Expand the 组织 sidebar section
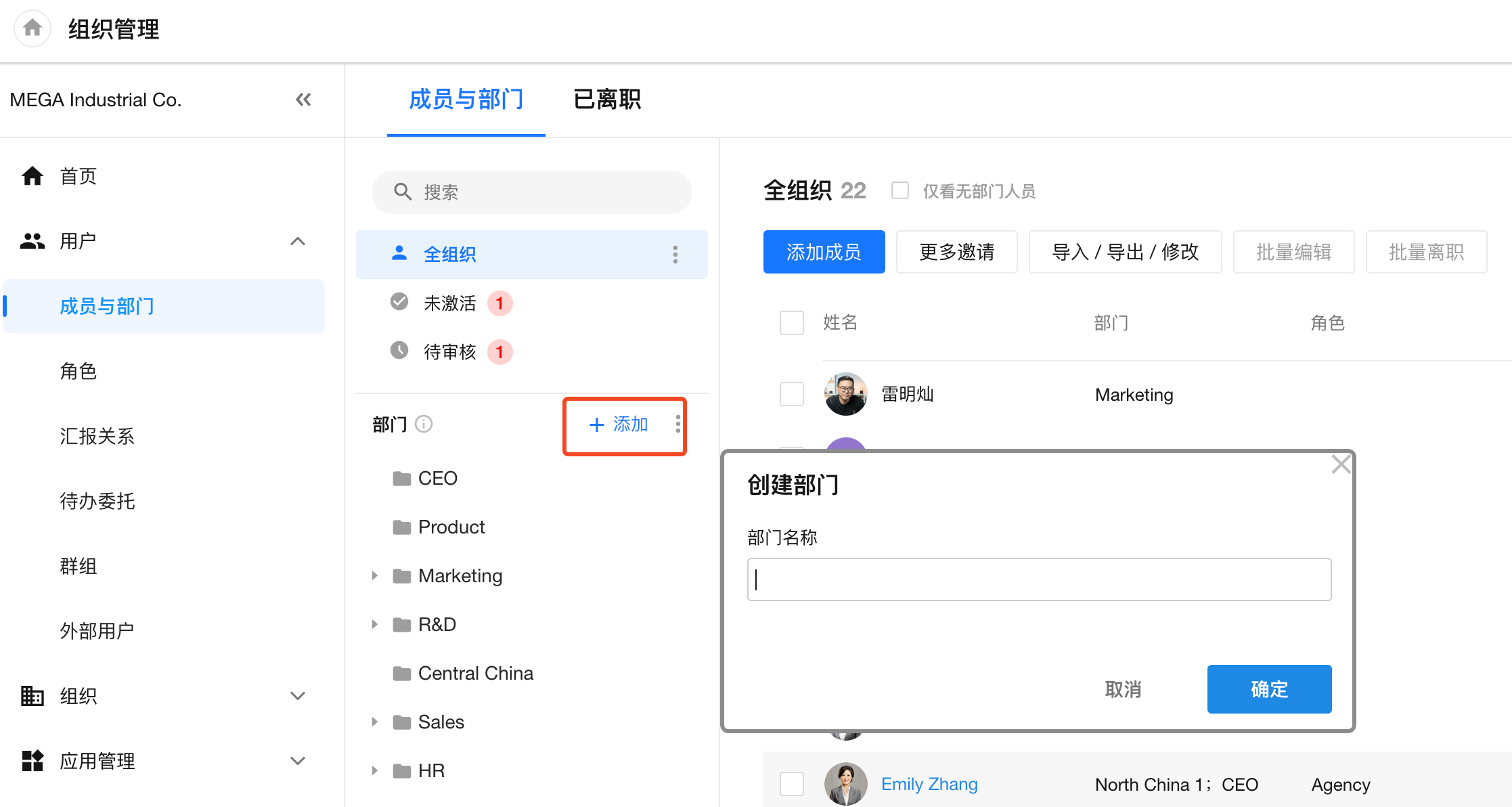 point(298,696)
